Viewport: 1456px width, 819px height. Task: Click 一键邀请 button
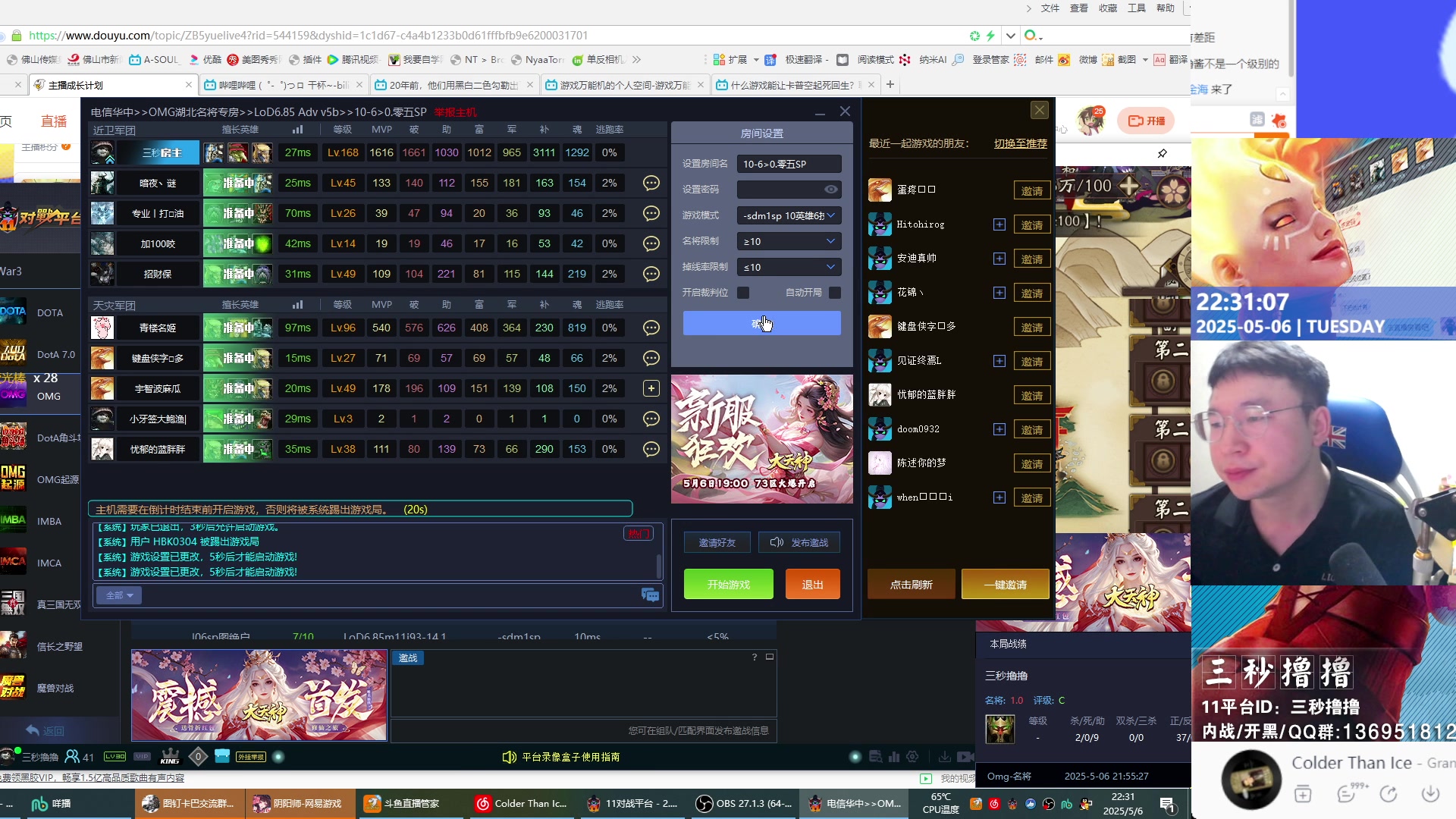pyautogui.click(x=1006, y=584)
